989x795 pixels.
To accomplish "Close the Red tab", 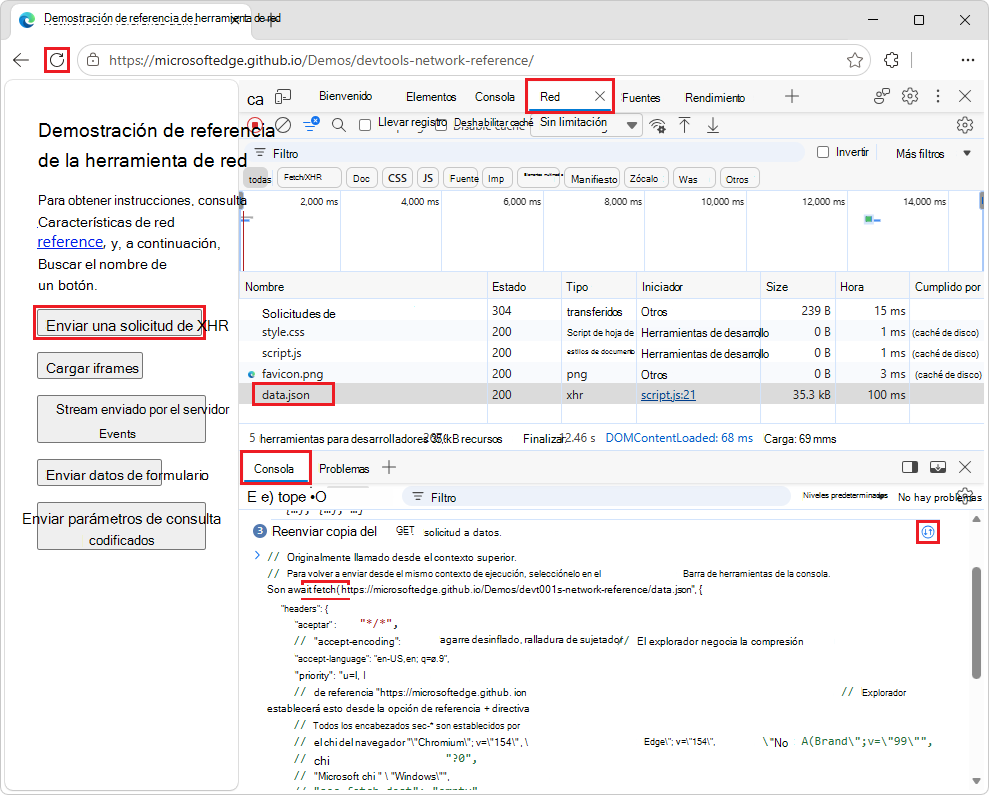I will tap(600, 96).
